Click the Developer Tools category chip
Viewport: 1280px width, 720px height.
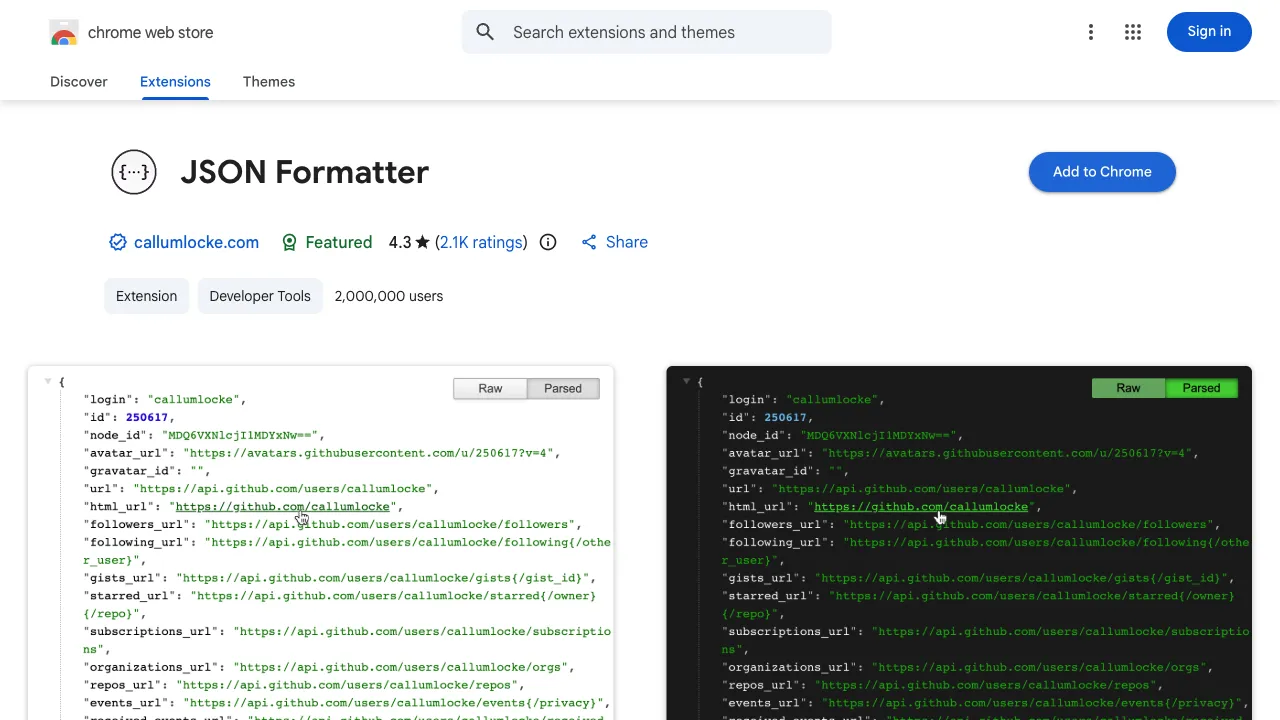coord(260,296)
